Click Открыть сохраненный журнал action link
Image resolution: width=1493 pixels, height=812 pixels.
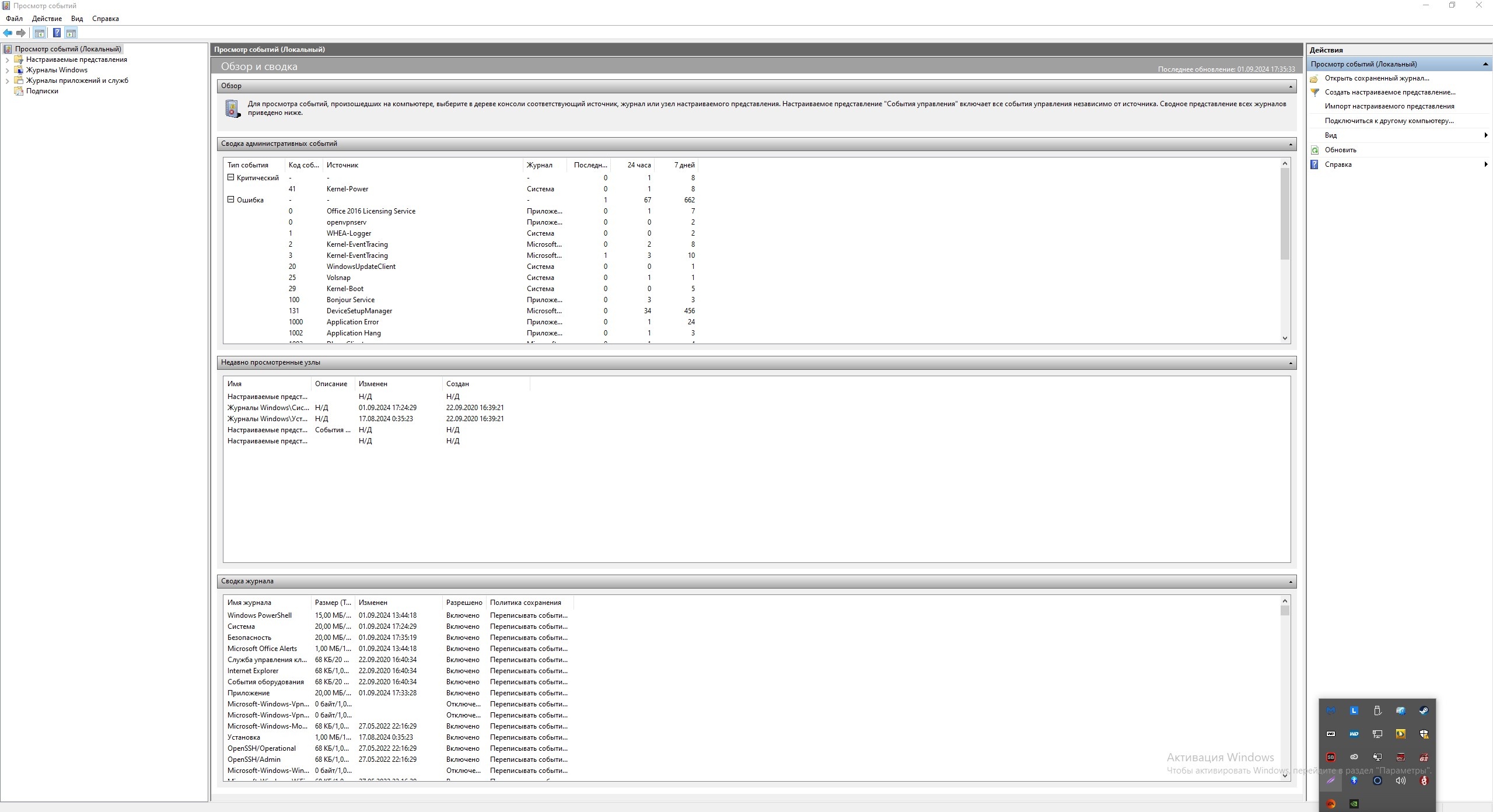pyautogui.click(x=1376, y=78)
